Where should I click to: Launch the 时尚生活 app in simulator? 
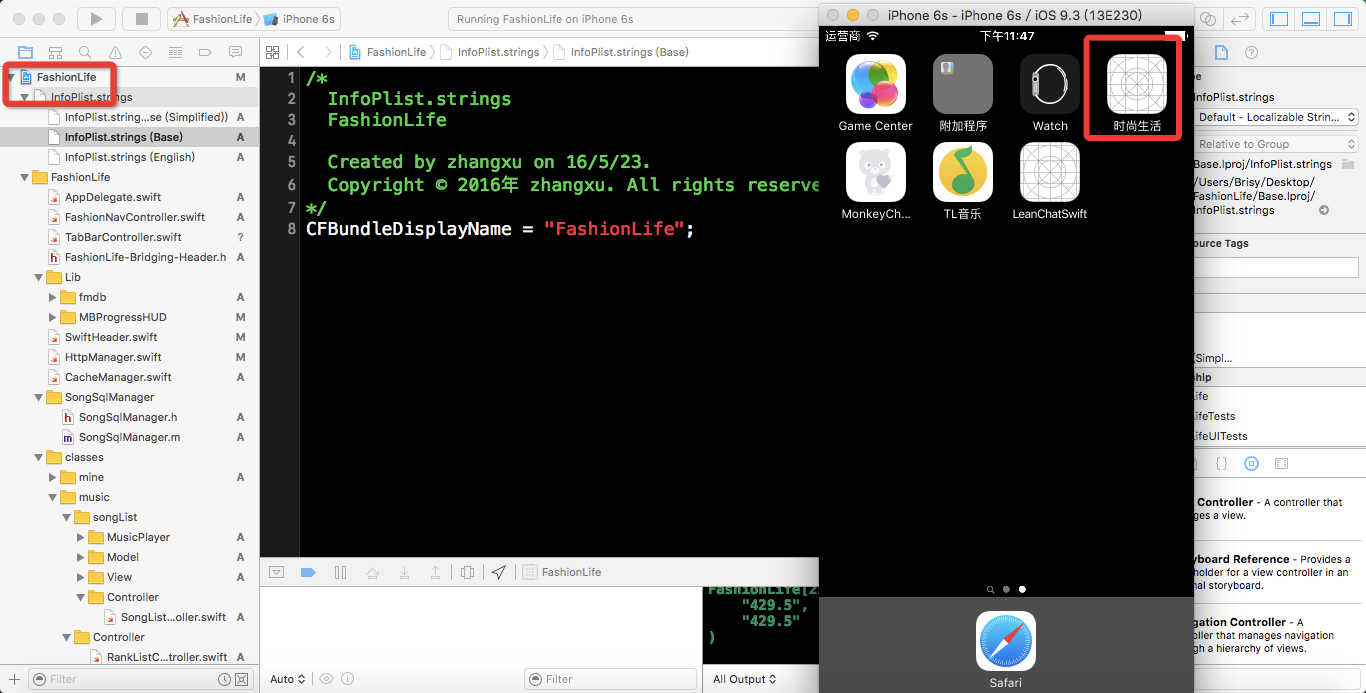[1137, 93]
